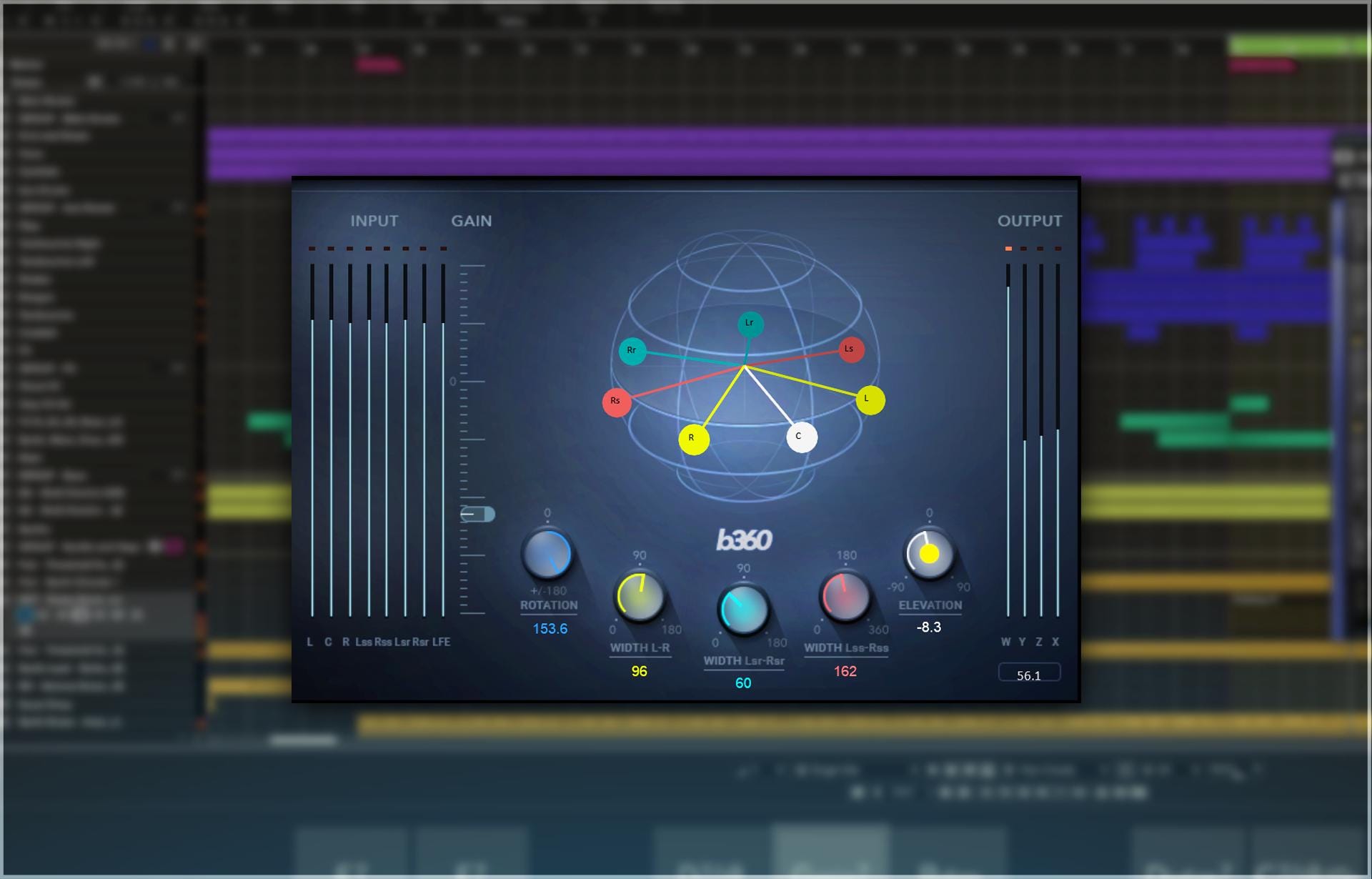The width and height of the screenshot is (1372, 879).
Task: Click the WIDTH Lss-Rss label
Action: [x=846, y=648]
